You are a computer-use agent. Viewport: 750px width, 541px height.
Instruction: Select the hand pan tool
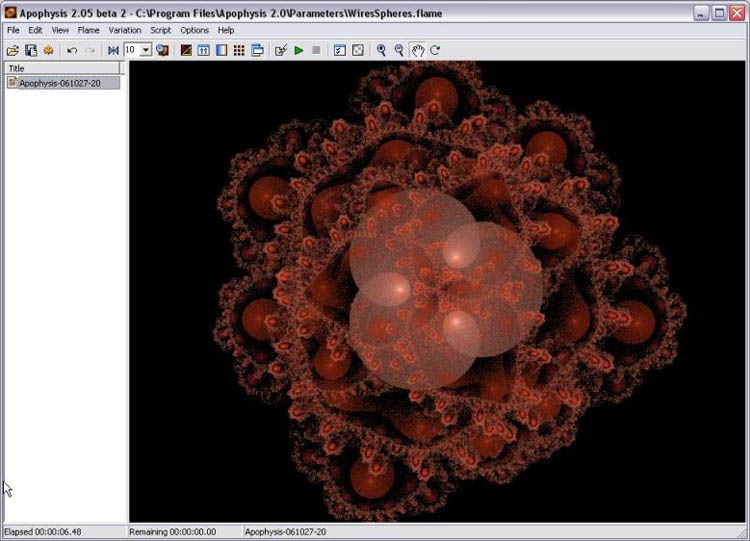418,50
